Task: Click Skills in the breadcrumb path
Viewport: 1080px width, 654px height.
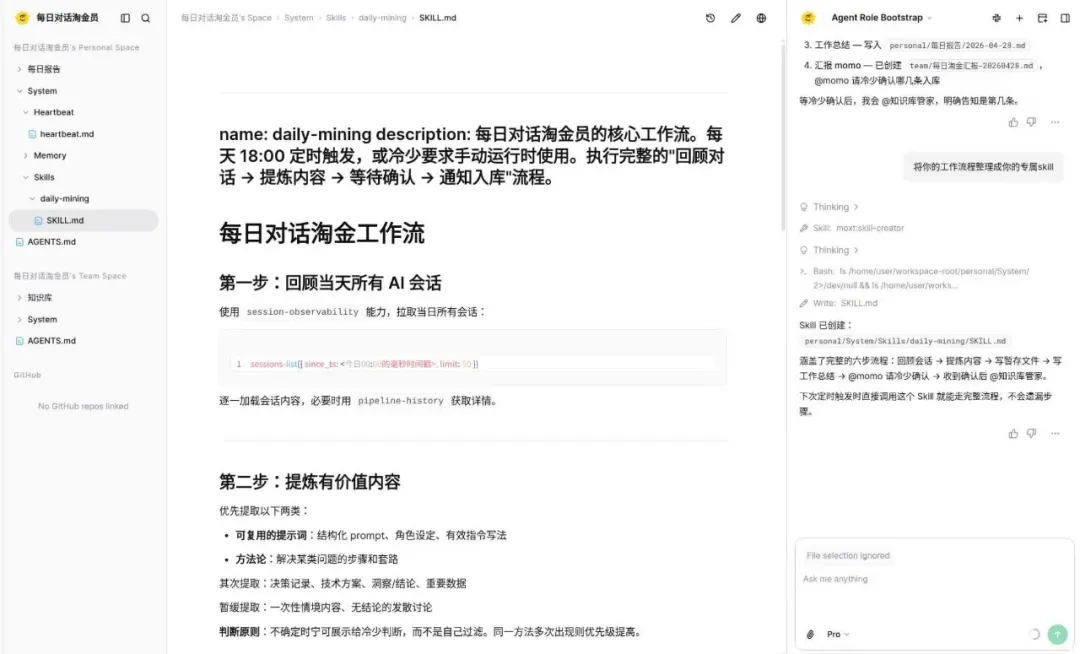Action: pyautogui.click(x=336, y=17)
